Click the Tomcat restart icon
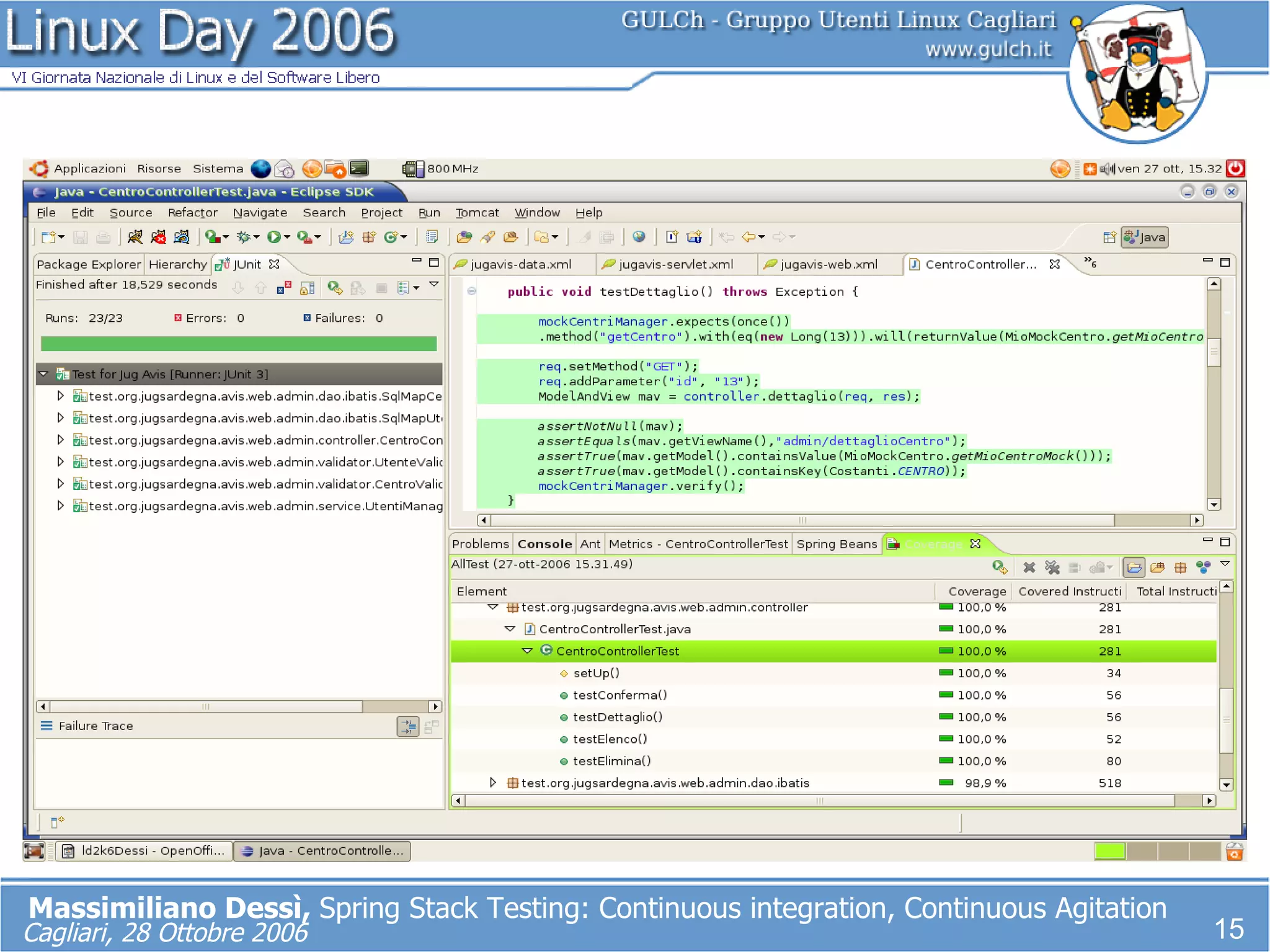Image resolution: width=1270 pixels, height=952 pixels. point(182,237)
